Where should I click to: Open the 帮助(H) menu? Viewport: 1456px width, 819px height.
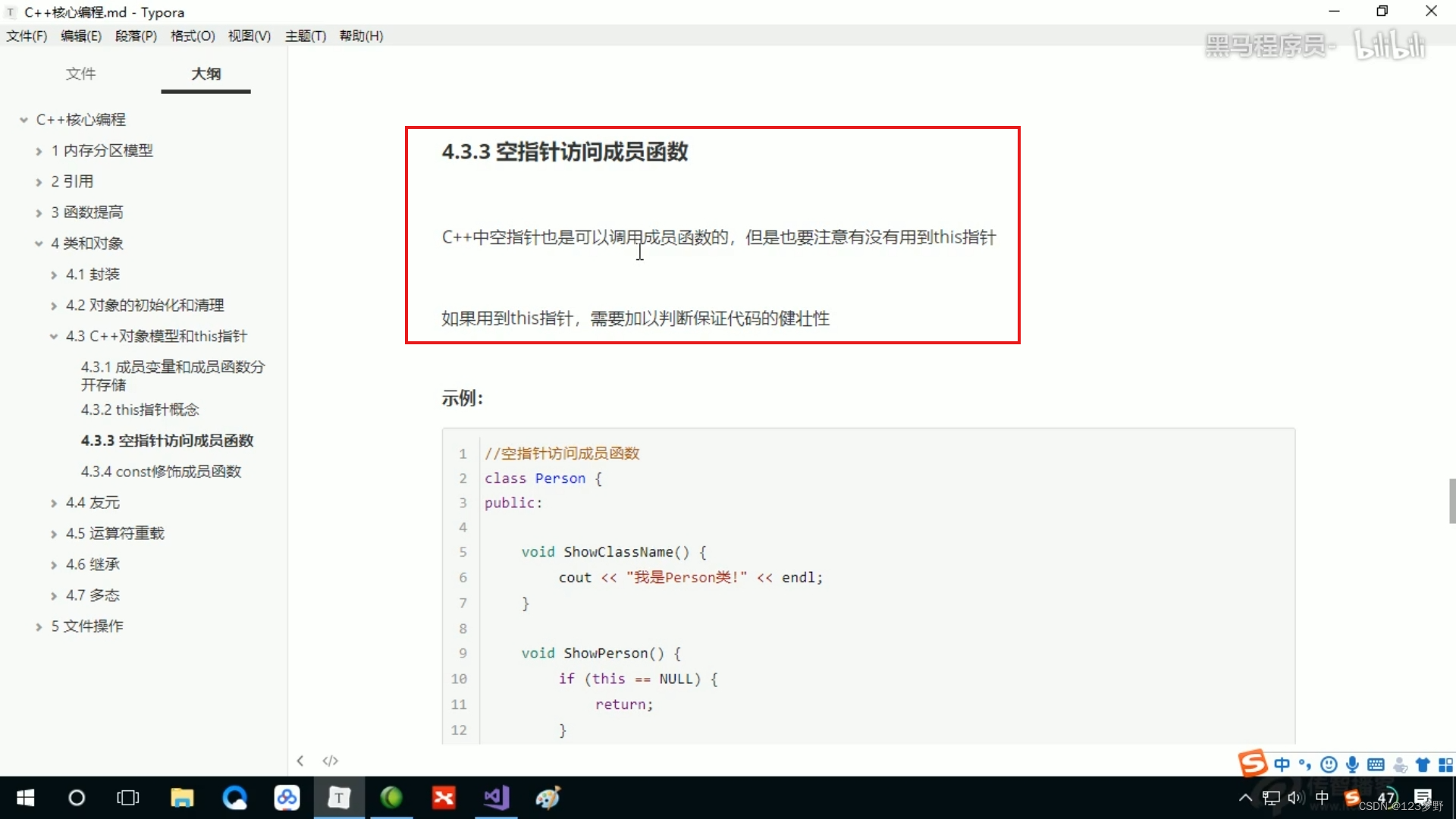(361, 36)
